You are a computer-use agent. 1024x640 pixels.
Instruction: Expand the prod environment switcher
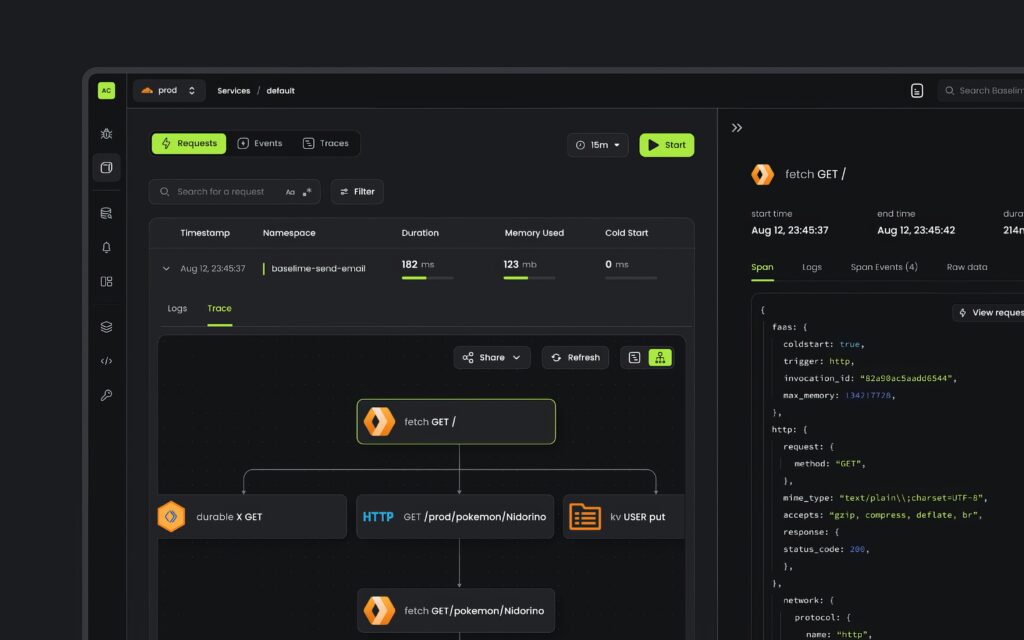pyautogui.click(x=190, y=90)
